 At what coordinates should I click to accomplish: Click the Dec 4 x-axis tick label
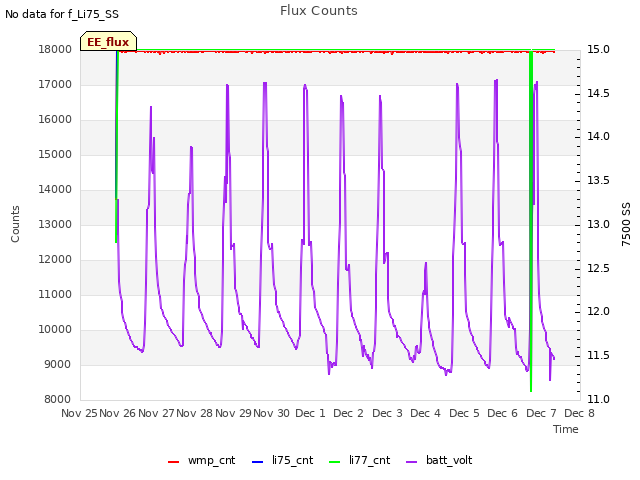tap(425, 413)
